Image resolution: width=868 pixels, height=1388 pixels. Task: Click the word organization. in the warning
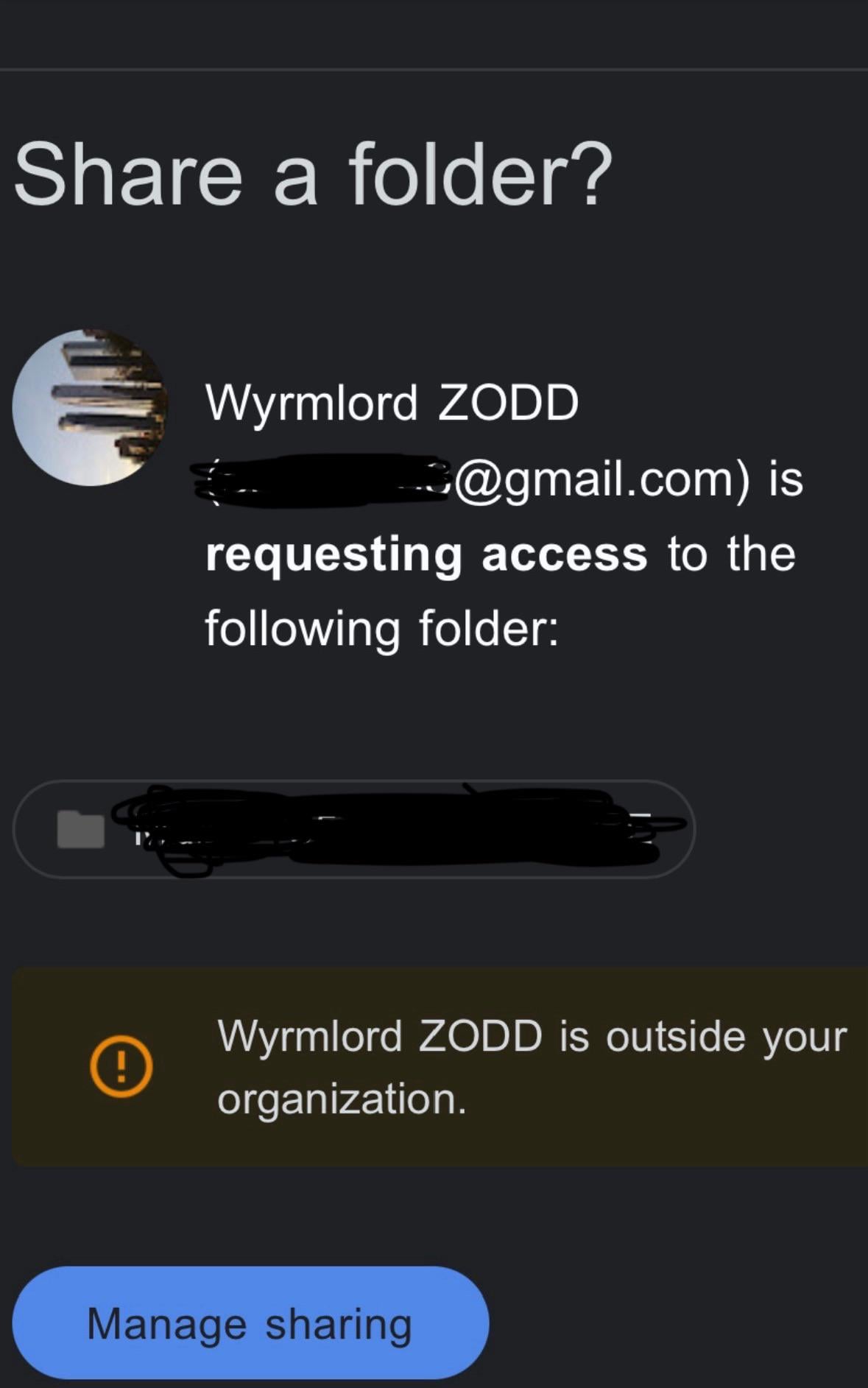342,1099
